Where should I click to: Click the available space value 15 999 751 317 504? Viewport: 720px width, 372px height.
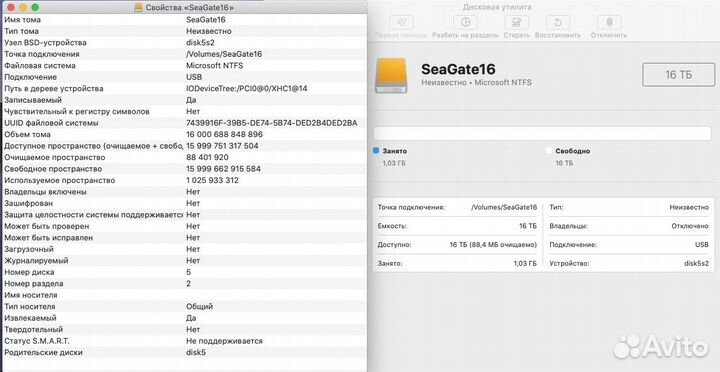tap(222, 146)
